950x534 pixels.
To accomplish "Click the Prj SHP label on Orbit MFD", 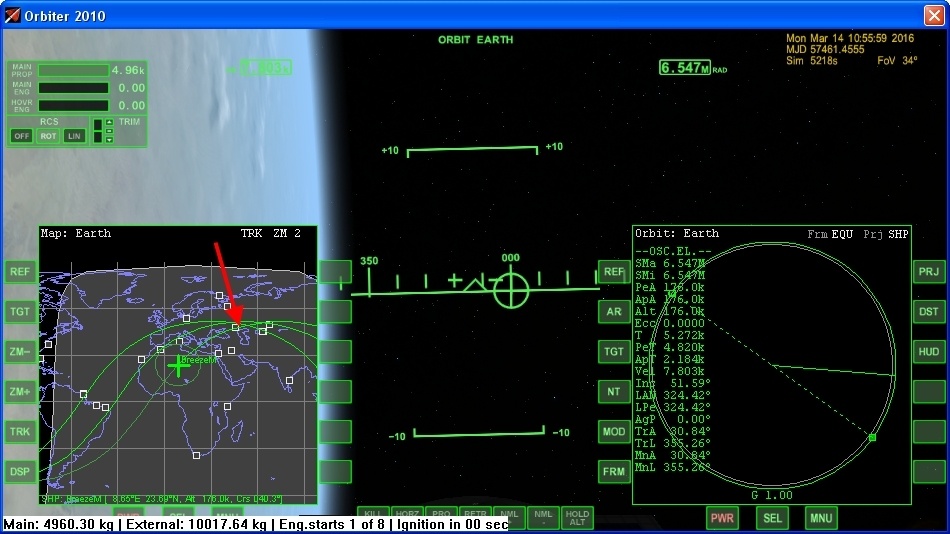I will pos(886,234).
